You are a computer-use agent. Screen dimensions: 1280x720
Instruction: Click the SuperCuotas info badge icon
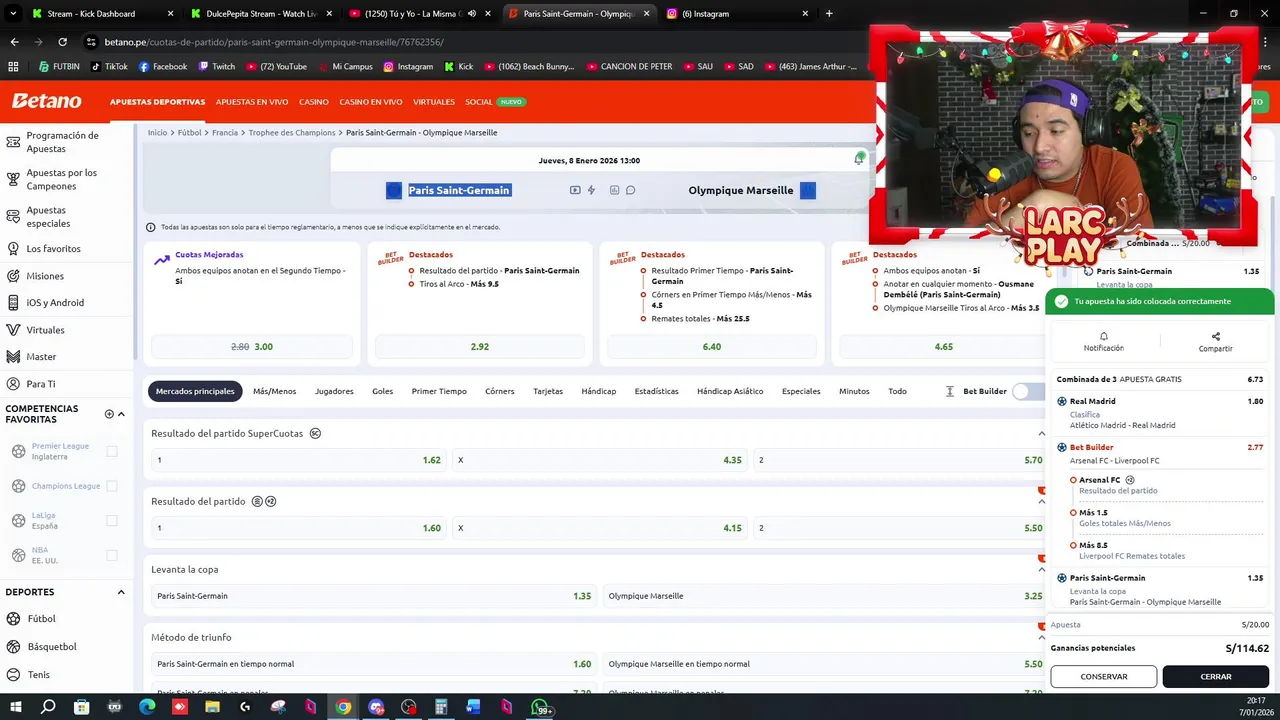coord(315,433)
